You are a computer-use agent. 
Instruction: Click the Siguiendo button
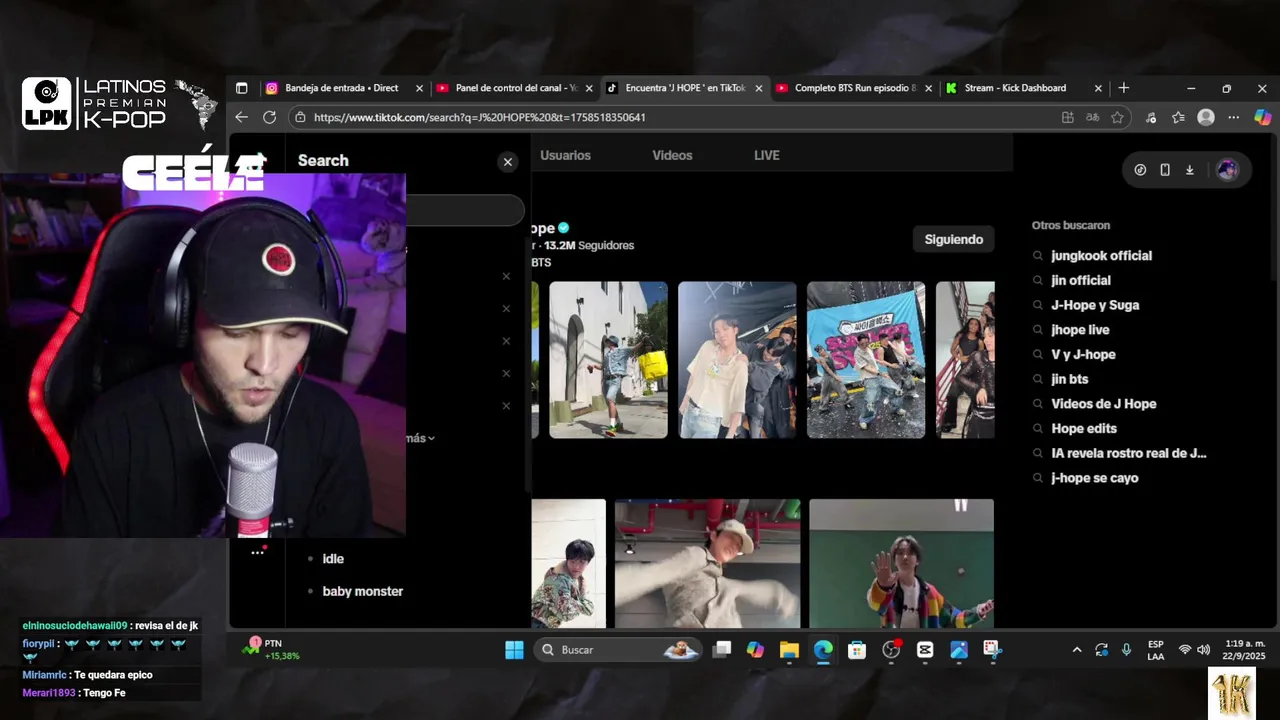pos(954,239)
